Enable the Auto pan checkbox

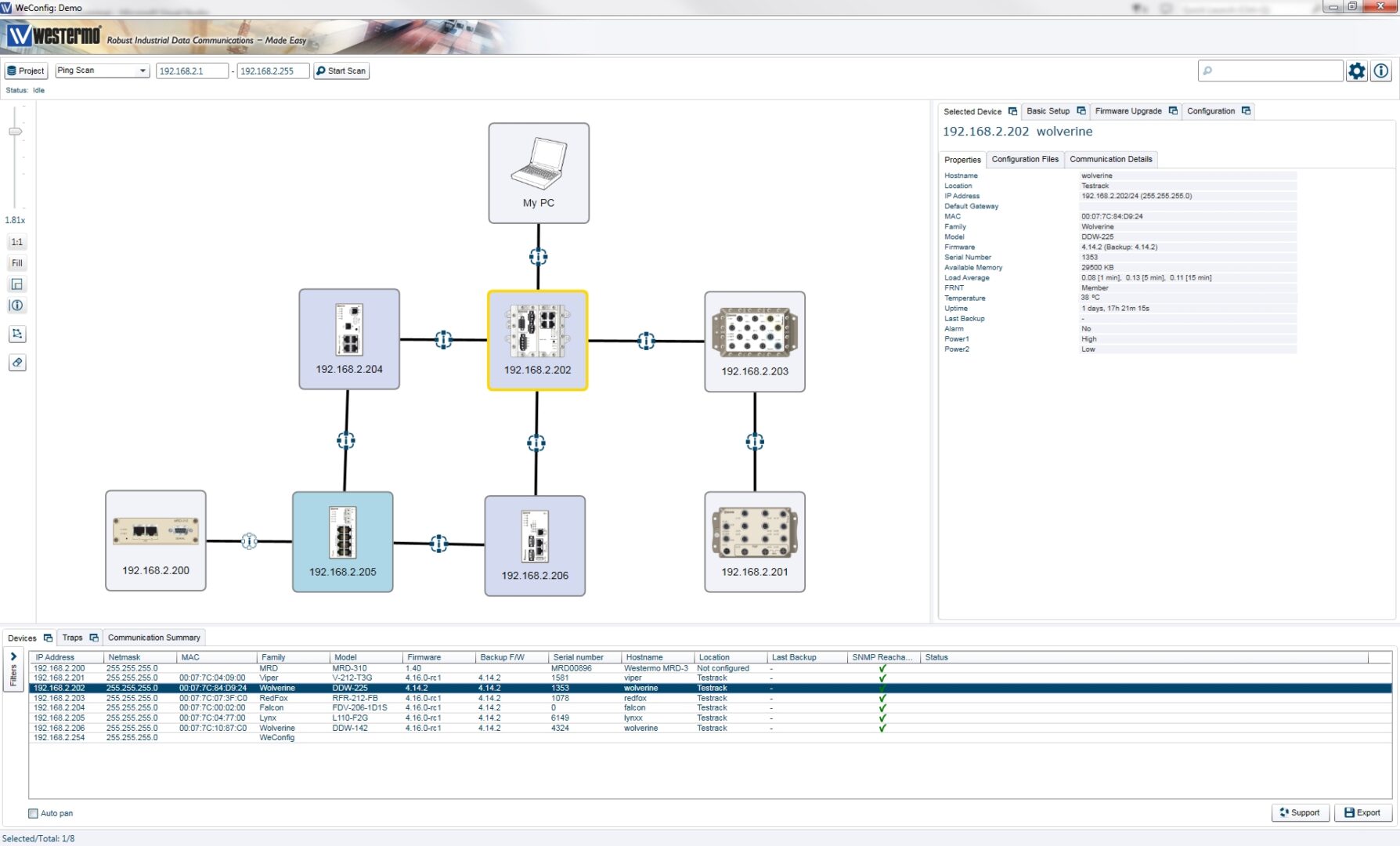tap(33, 813)
